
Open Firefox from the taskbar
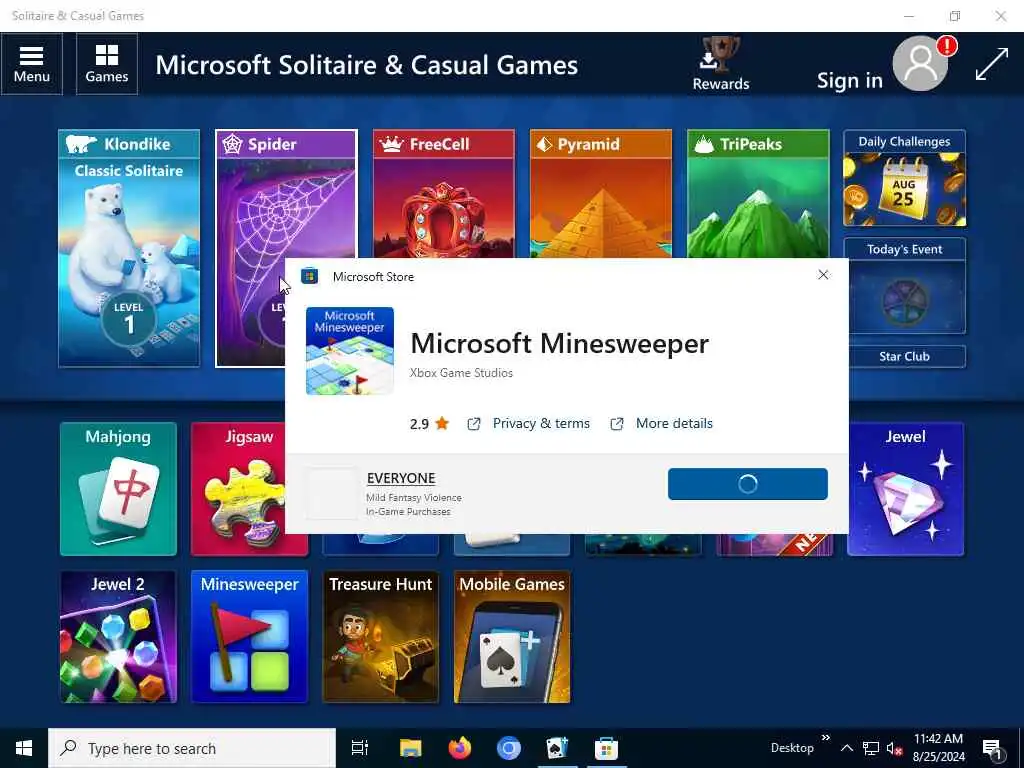pyautogui.click(x=460, y=748)
